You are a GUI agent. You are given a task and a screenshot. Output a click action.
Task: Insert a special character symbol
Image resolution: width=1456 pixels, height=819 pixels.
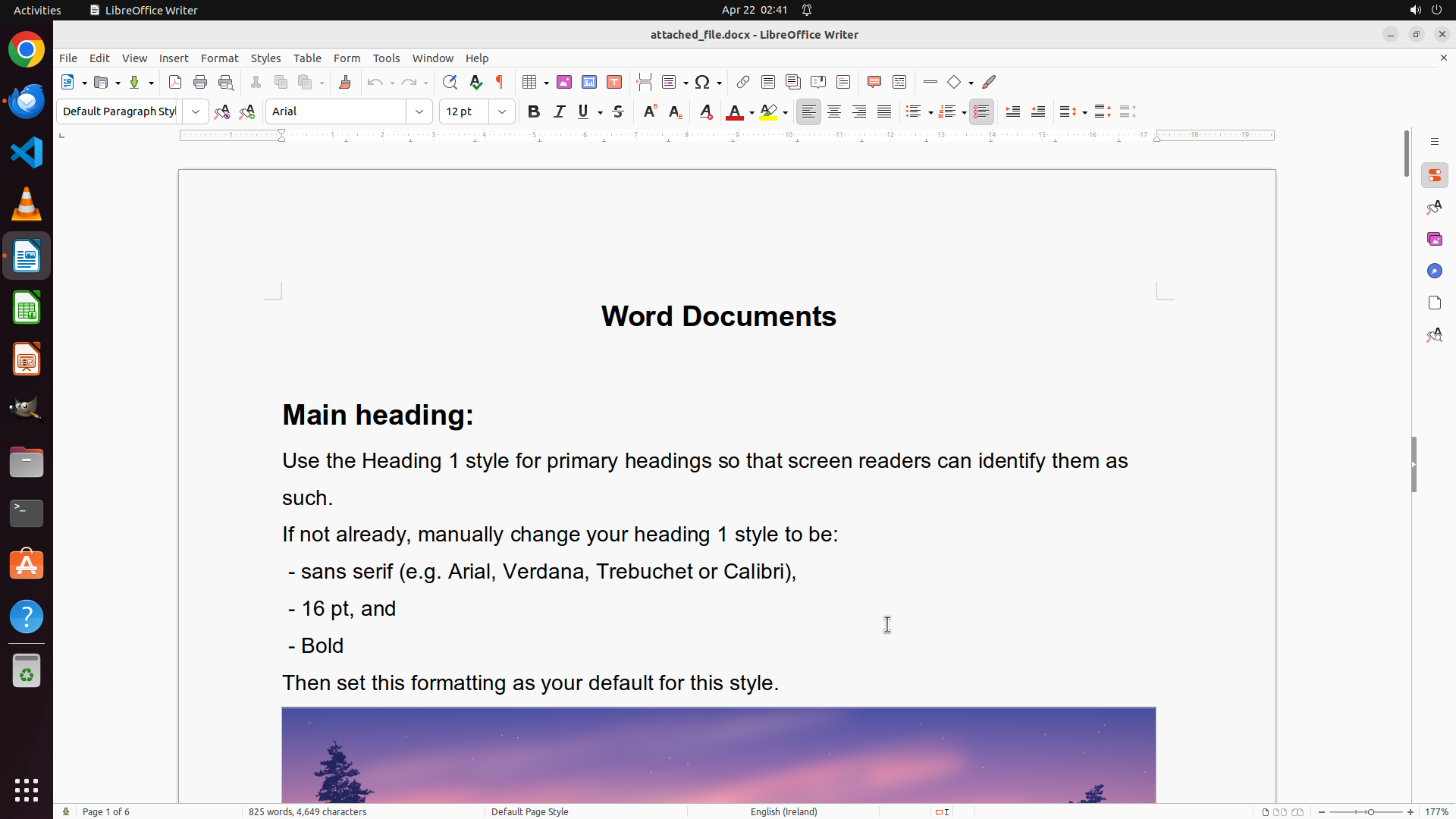coord(702,82)
